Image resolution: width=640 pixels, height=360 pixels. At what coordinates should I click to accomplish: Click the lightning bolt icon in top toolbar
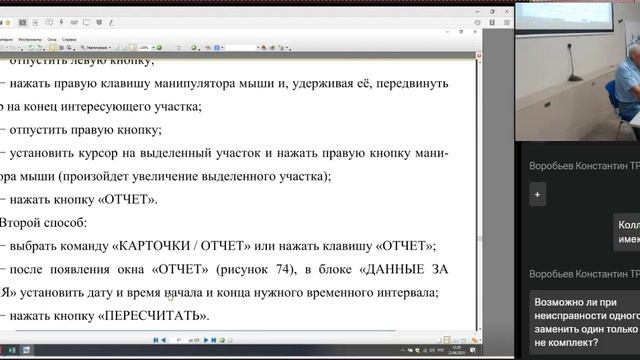tap(62, 22)
